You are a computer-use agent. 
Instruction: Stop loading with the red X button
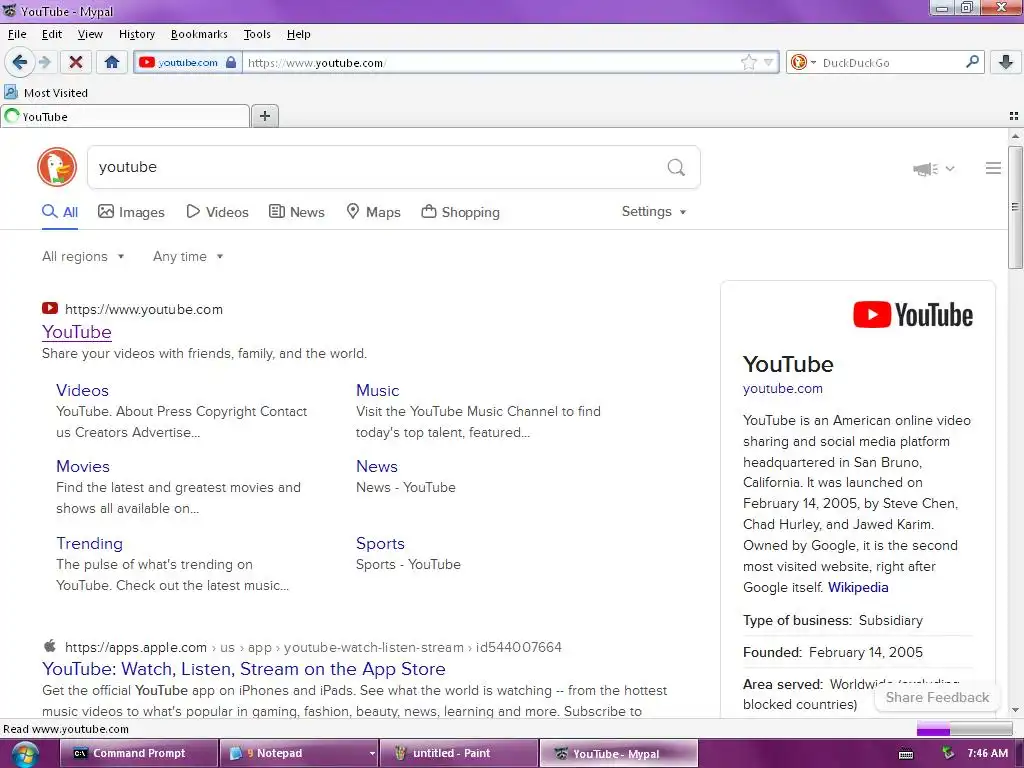click(76, 63)
